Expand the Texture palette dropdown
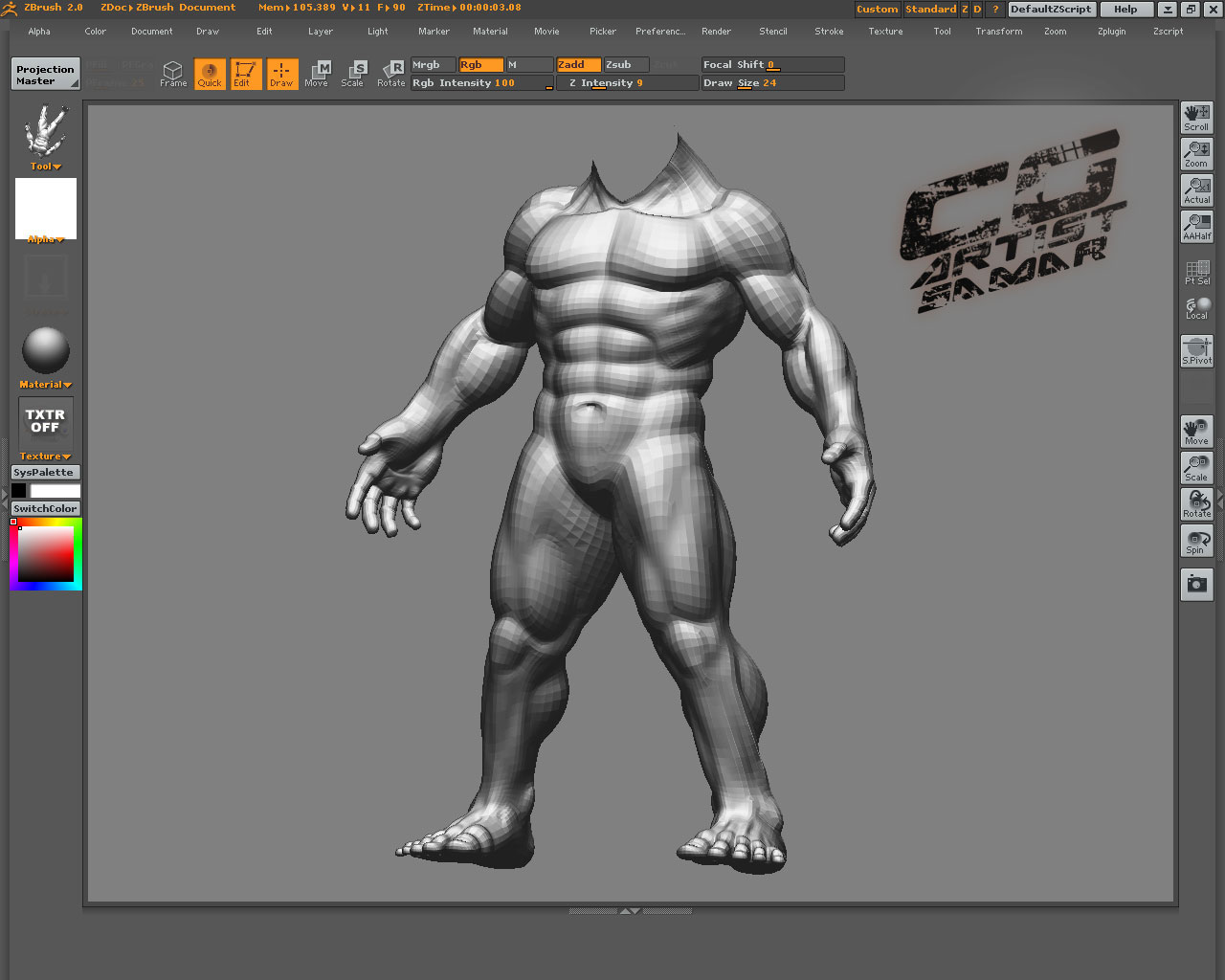The width and height of the screenshot is (1225, 980). (45, 457)
